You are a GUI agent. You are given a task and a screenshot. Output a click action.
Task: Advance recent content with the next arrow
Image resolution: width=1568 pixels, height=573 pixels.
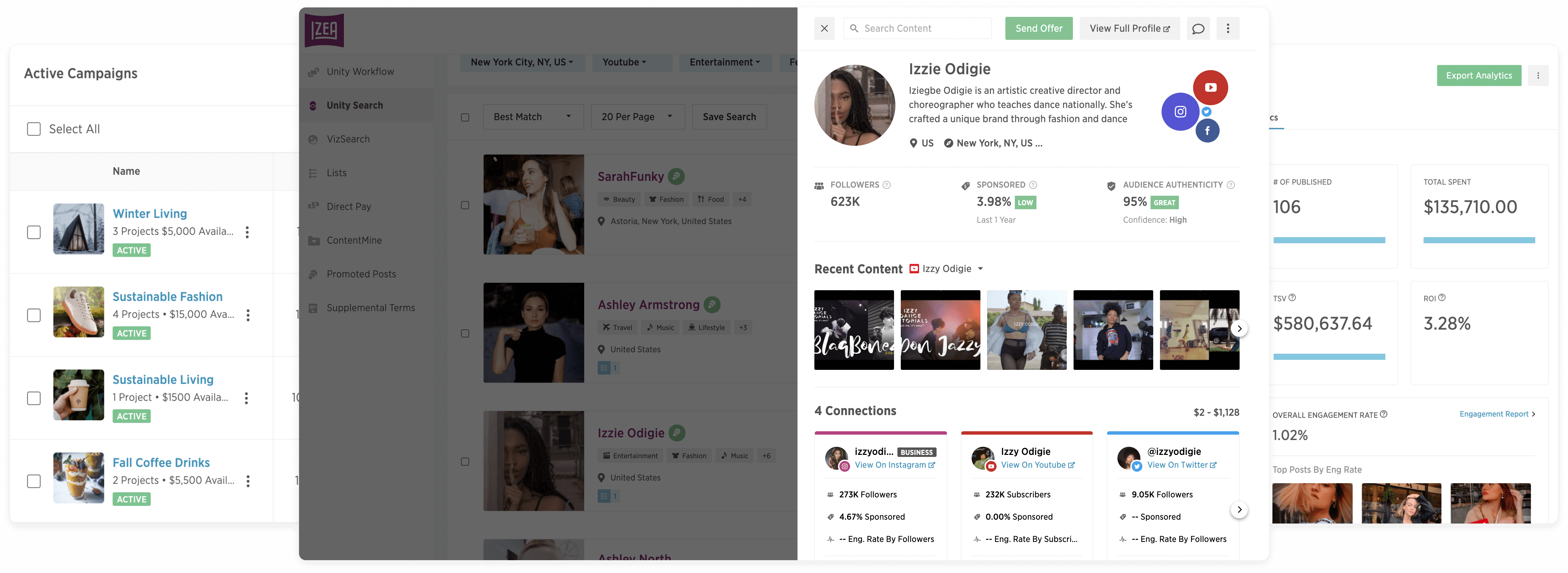tap(1239, 329)
